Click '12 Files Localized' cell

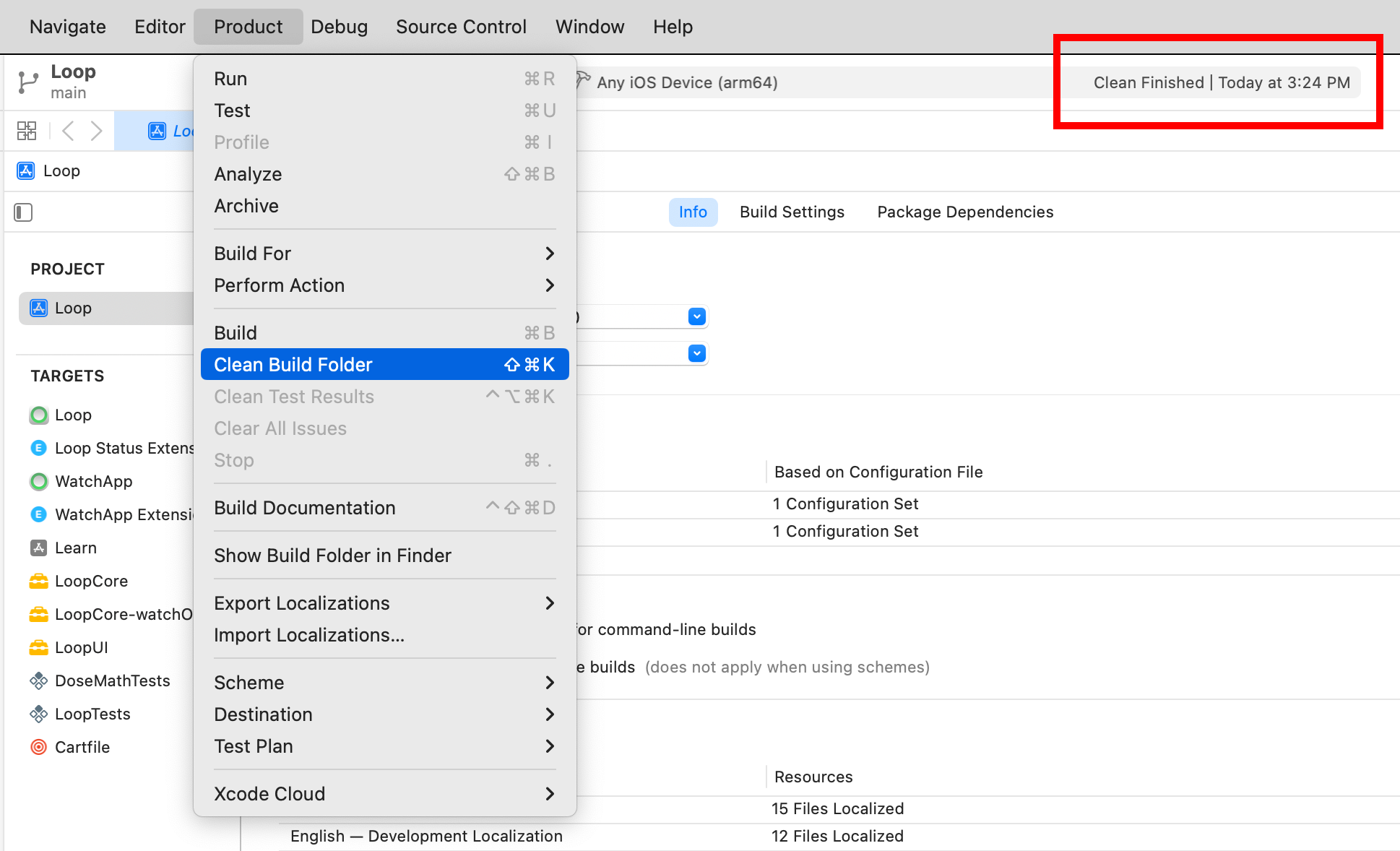[x=838, y=837]
